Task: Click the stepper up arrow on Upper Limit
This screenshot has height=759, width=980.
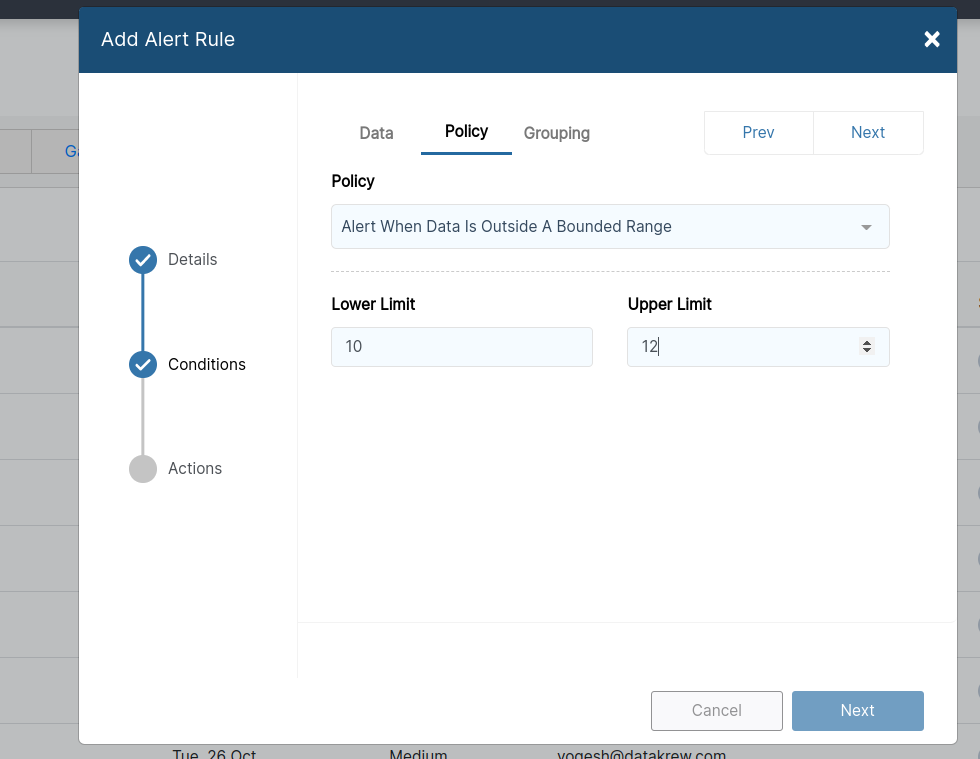Action: pyautogui.click(x=867, y=342)
